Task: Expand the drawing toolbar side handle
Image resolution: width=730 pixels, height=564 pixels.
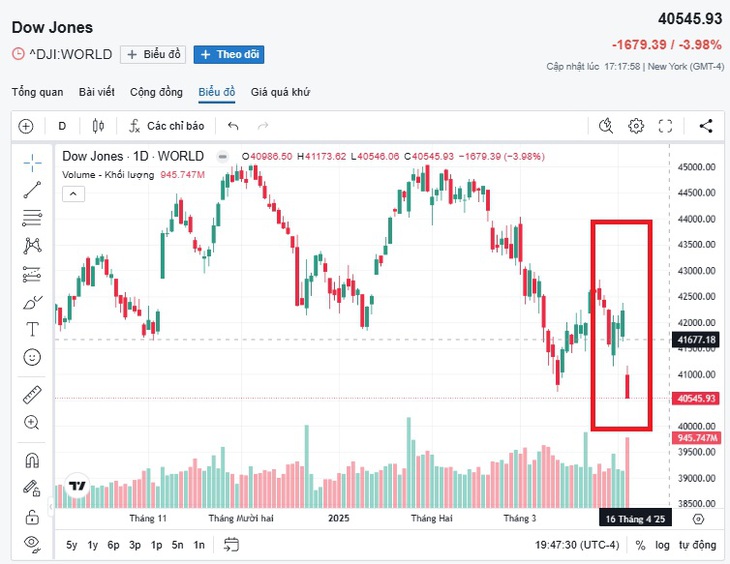Action: point(51,505)
